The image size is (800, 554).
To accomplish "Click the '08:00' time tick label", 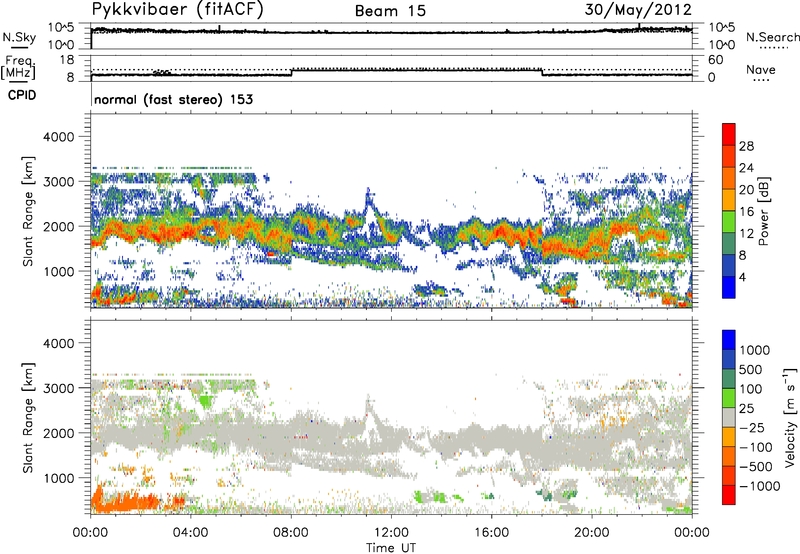I will (291, 533).
